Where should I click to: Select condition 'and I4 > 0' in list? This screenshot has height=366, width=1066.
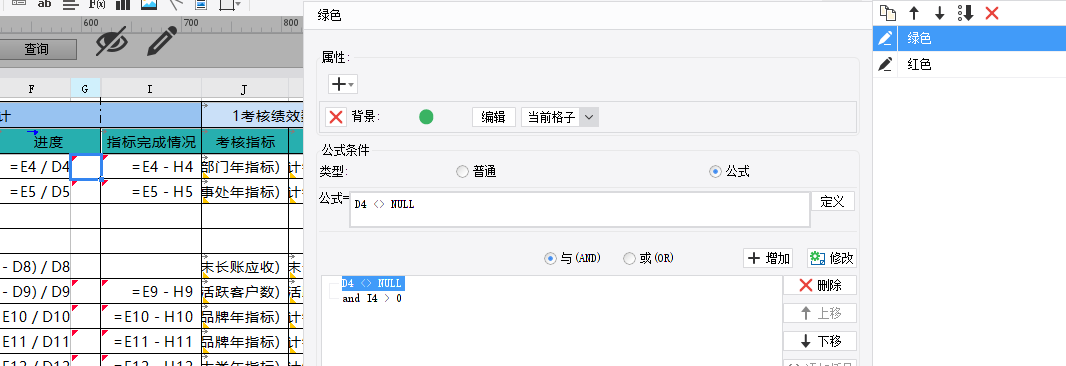coord(372,299)
